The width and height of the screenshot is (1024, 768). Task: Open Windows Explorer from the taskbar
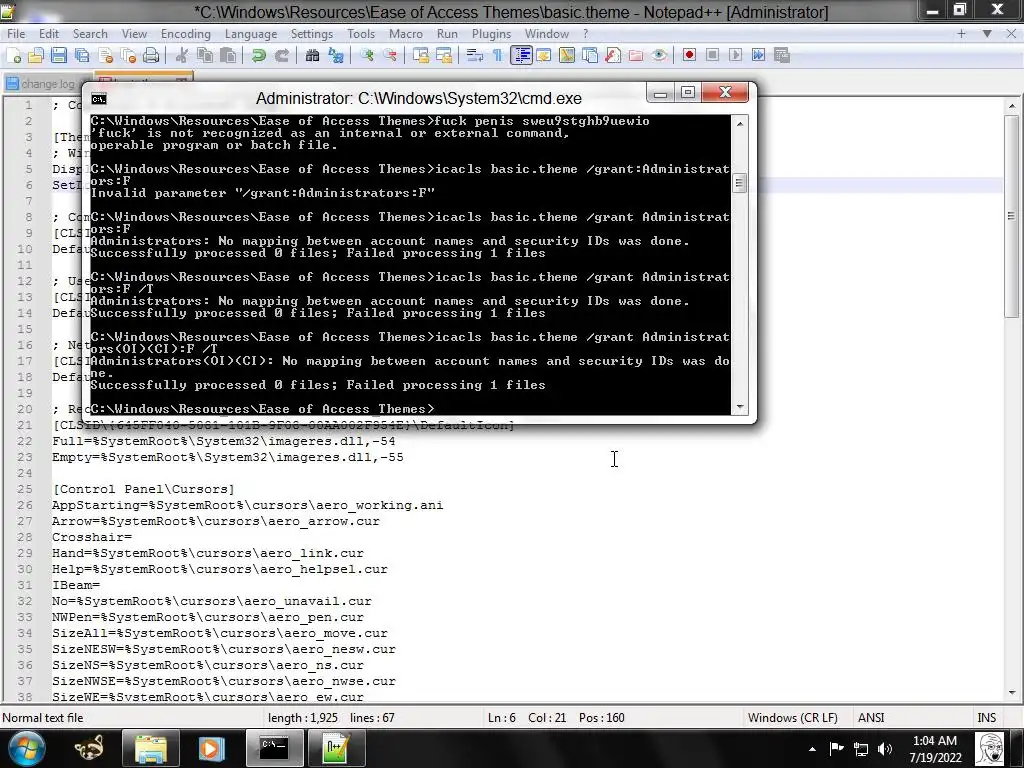point(151,748)
